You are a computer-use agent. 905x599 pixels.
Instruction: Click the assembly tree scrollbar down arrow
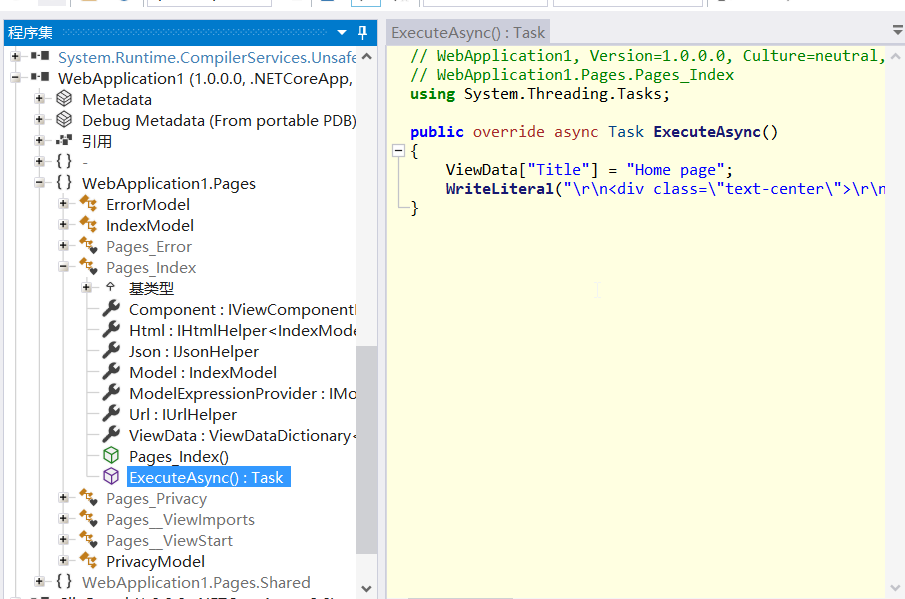click(366, 588)
